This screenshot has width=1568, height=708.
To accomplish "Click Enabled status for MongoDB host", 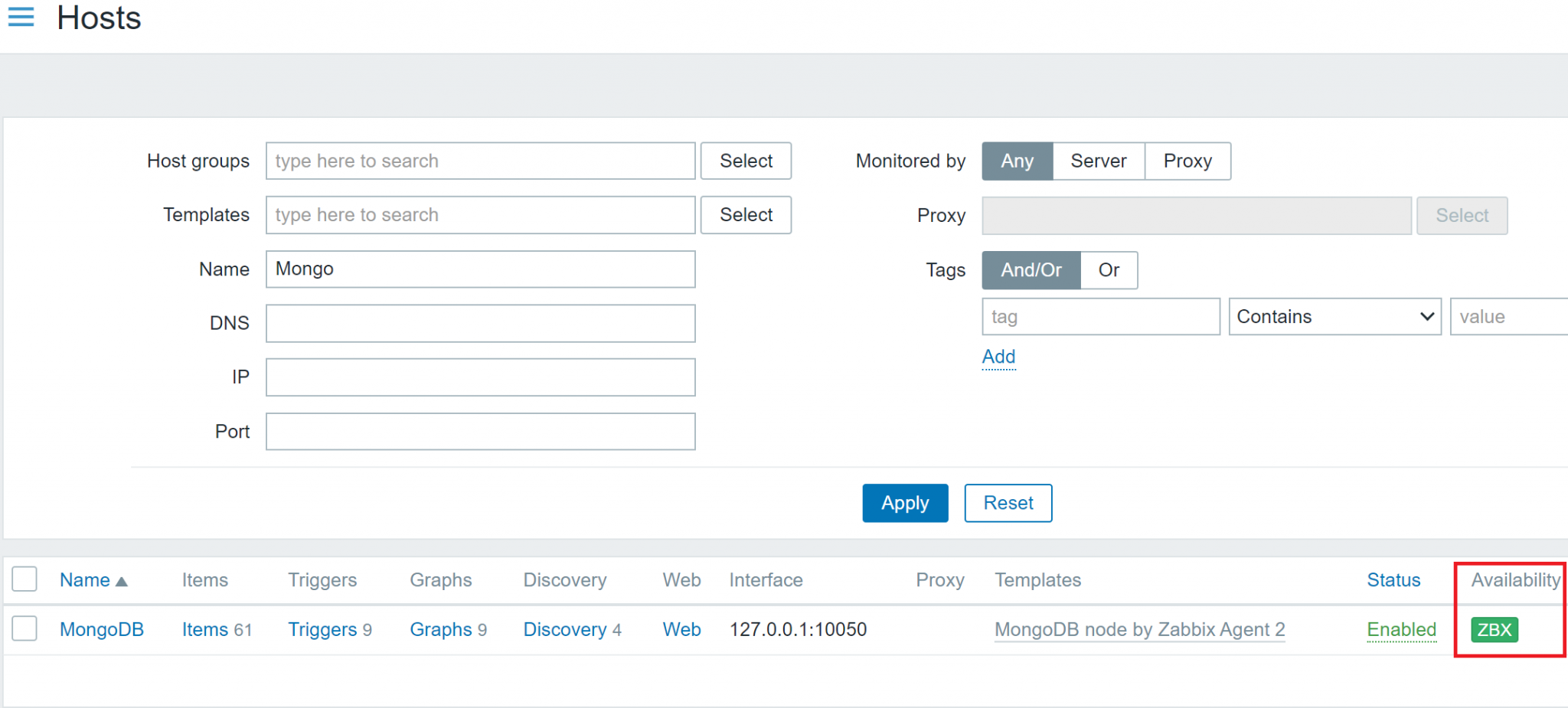I will pyautogui.click(x=1401, y=629).
